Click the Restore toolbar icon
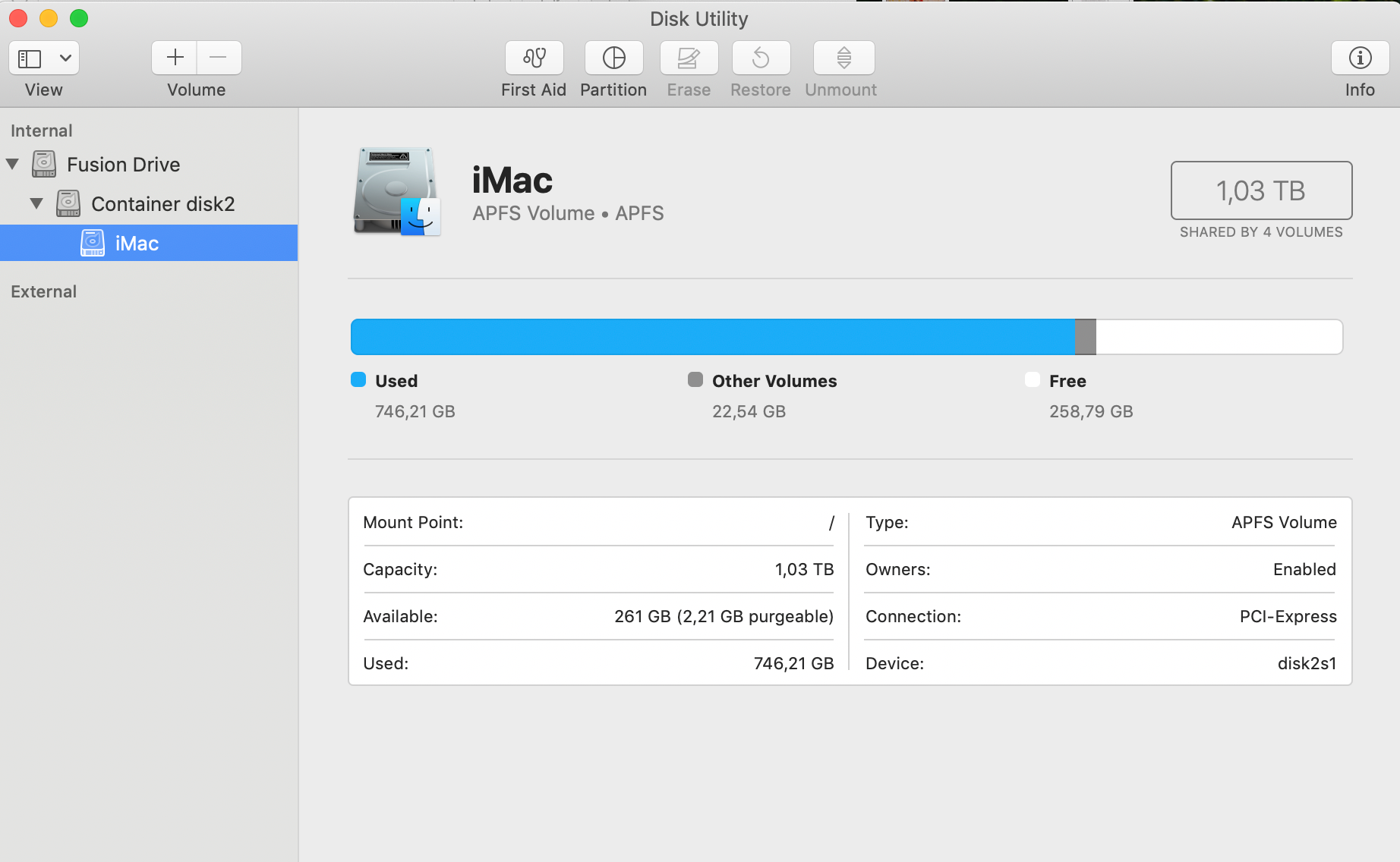 point(761,58)
